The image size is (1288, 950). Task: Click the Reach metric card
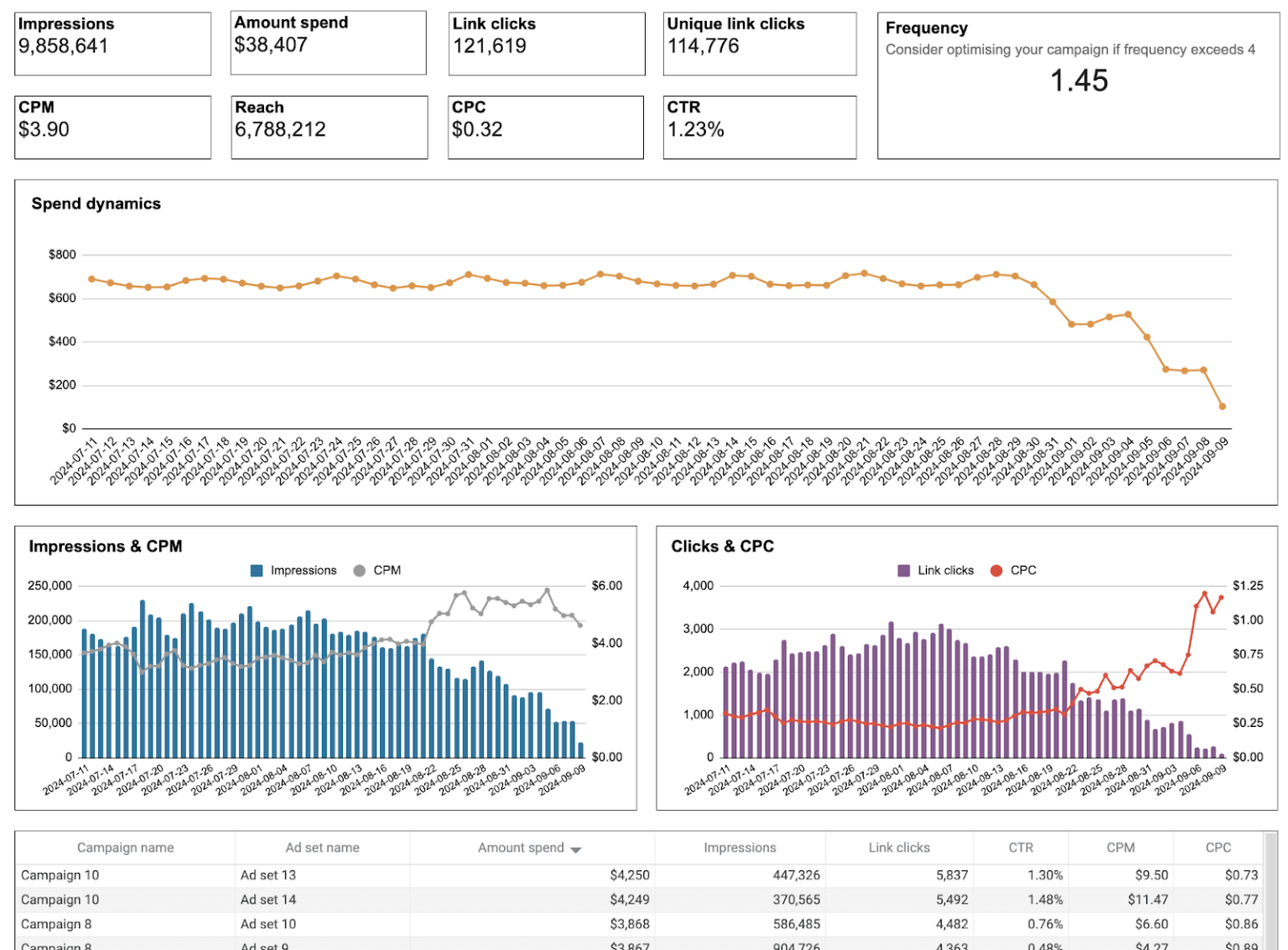coord(328,127)
